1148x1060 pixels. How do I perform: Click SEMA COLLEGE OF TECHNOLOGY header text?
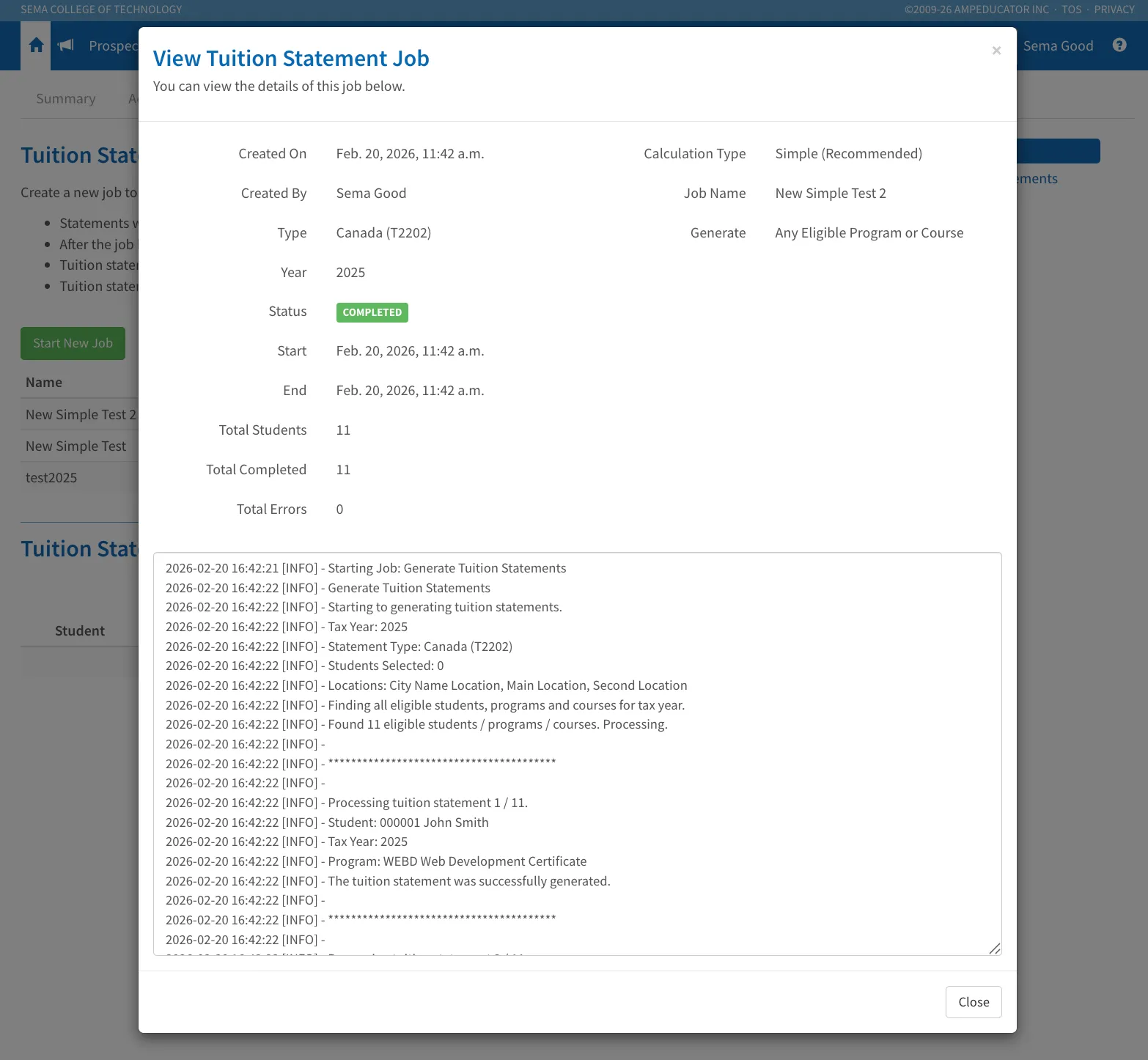point(101,10)
